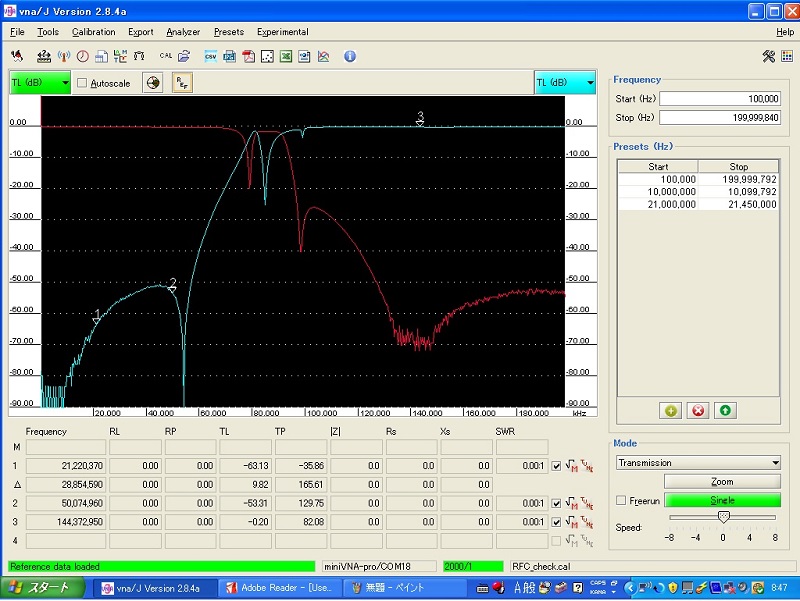Export as Excel spreadsheet icon
800x601 pixels.
point(286,56)
